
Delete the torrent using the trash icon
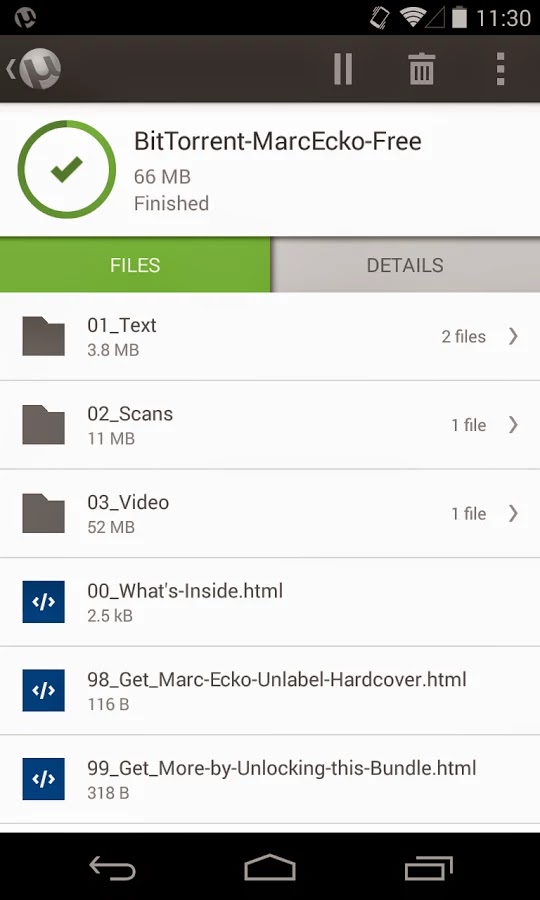pyautogui.click(x=421, y=69)
